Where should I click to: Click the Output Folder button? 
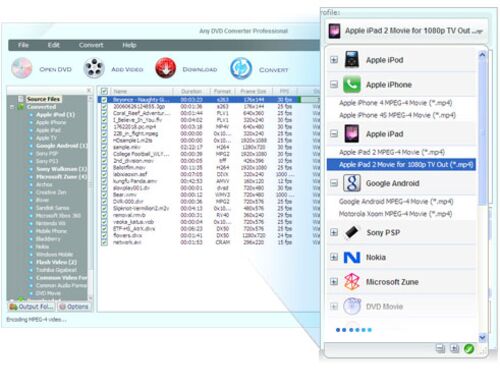[x=31, y=307]
